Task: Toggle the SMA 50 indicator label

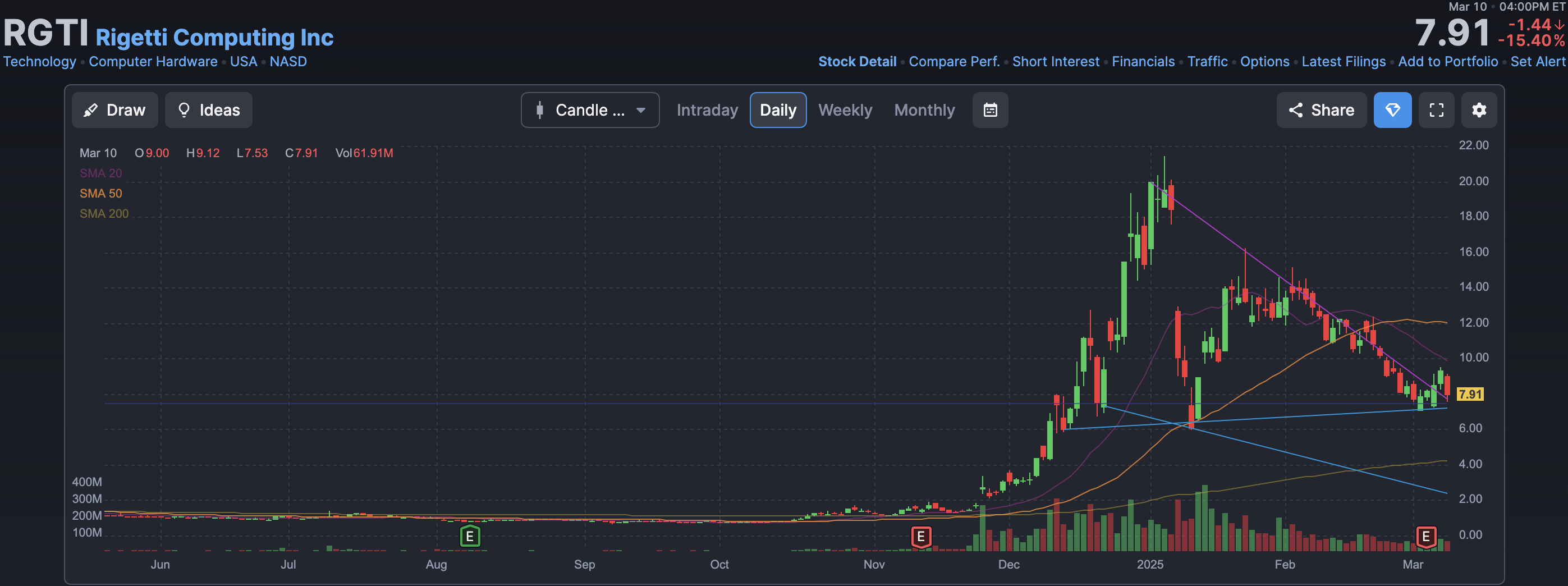Action: tap(100, 194)
